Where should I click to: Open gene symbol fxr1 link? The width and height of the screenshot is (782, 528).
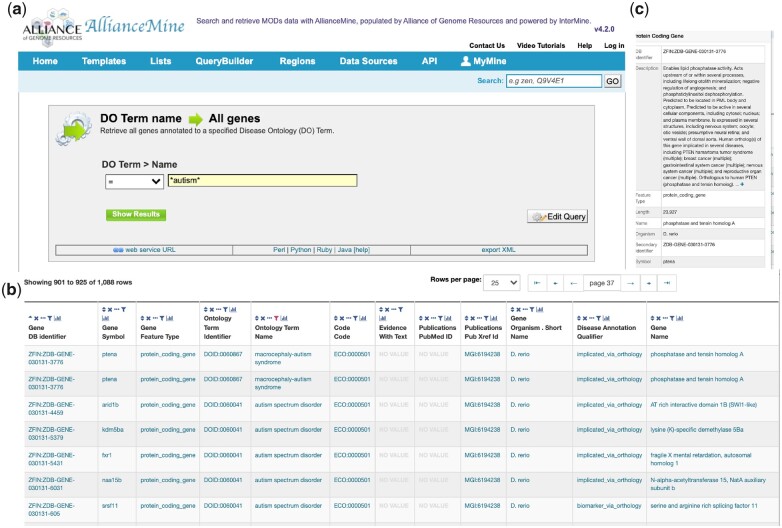click(107, 455)
